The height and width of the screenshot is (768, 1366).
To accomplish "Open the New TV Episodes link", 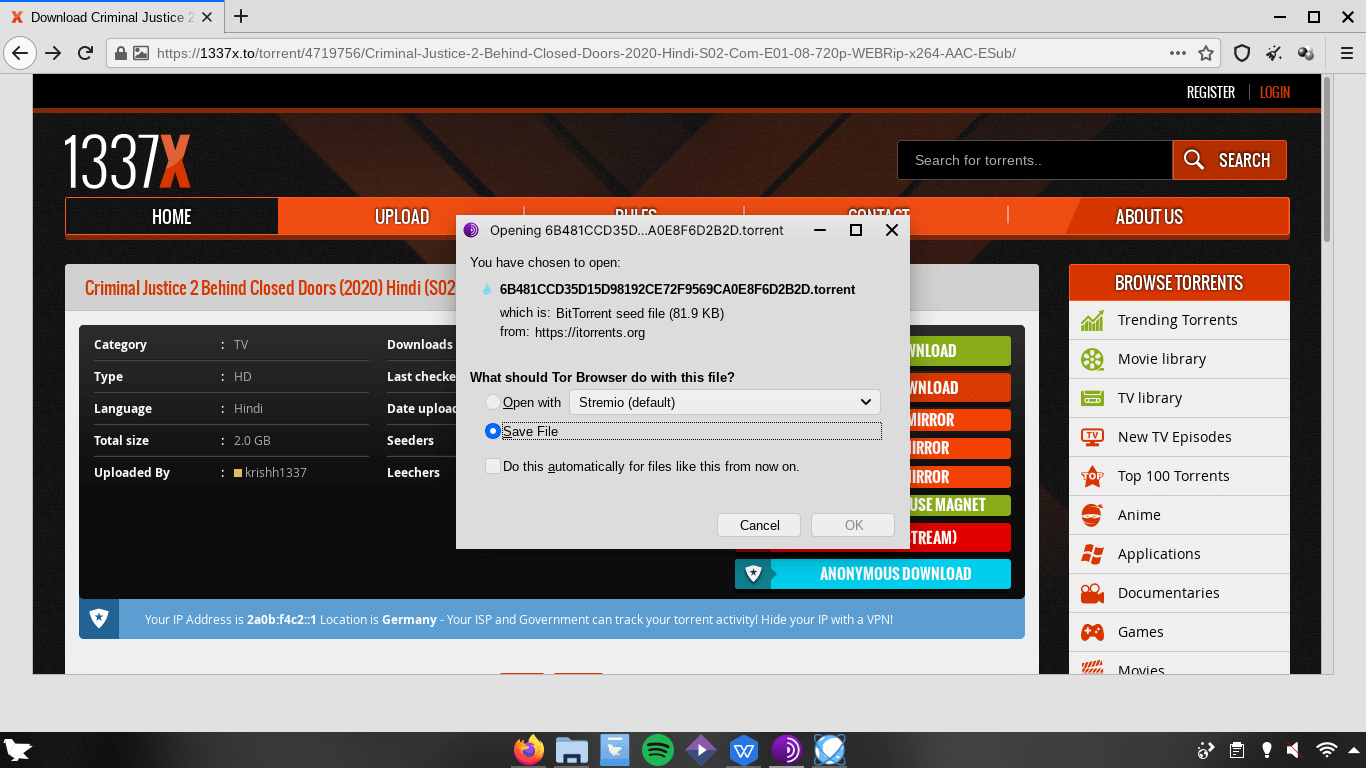I will click(x=1175, y=437).
